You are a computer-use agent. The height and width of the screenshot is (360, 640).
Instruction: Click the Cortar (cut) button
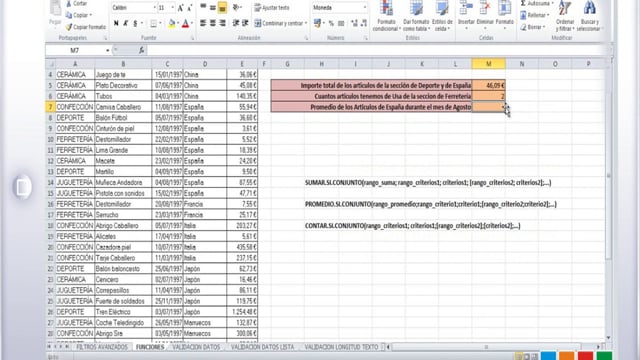coord(76,4)
